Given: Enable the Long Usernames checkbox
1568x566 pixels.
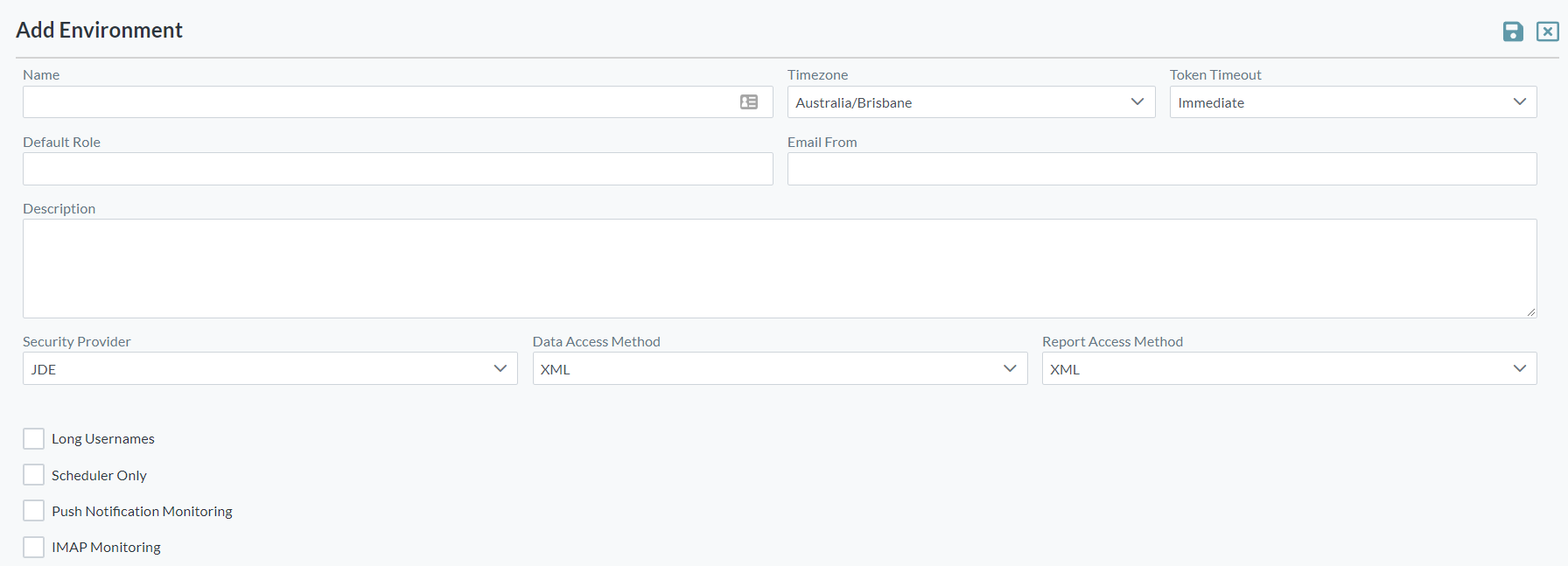Looking at the screenshot, I should [34, 439].
